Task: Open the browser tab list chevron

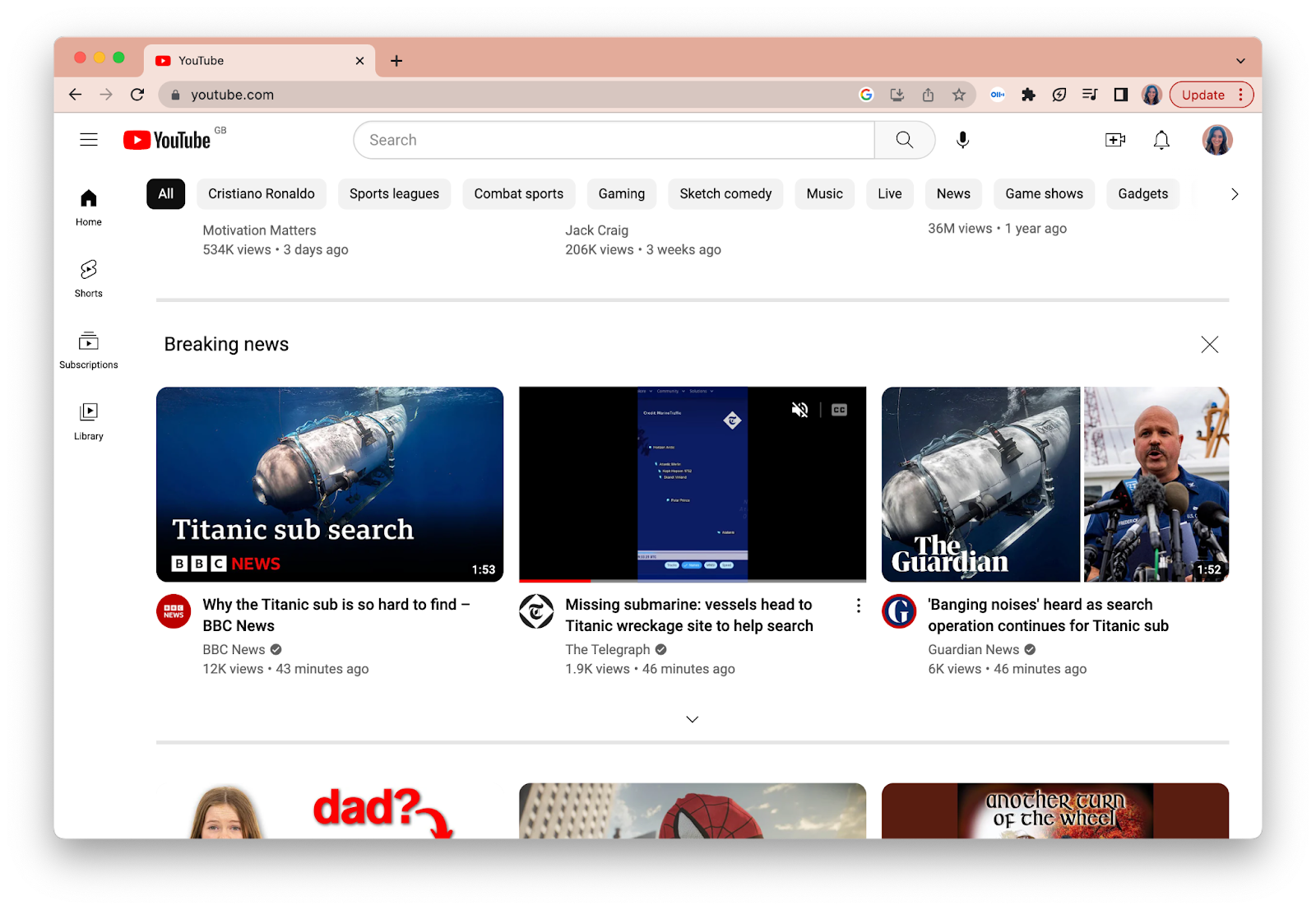Action: 1240,61
